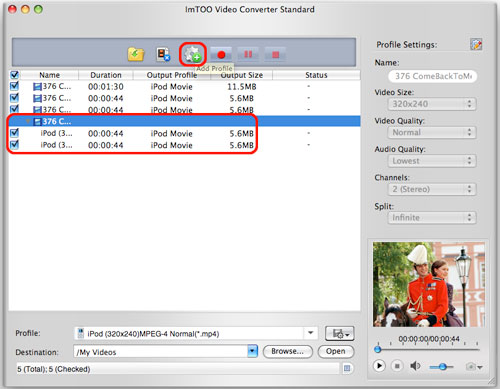Sort by the Output Size column header
The width and height of the screenshot is (500, 389).
(242, 75)
